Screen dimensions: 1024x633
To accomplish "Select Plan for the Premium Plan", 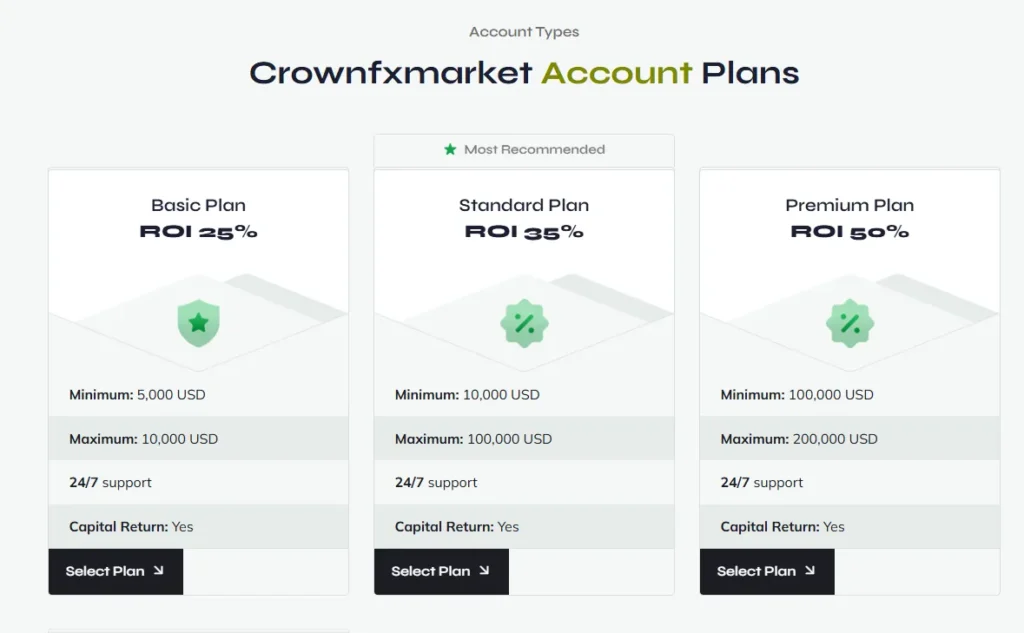I will tap(766, 571).
